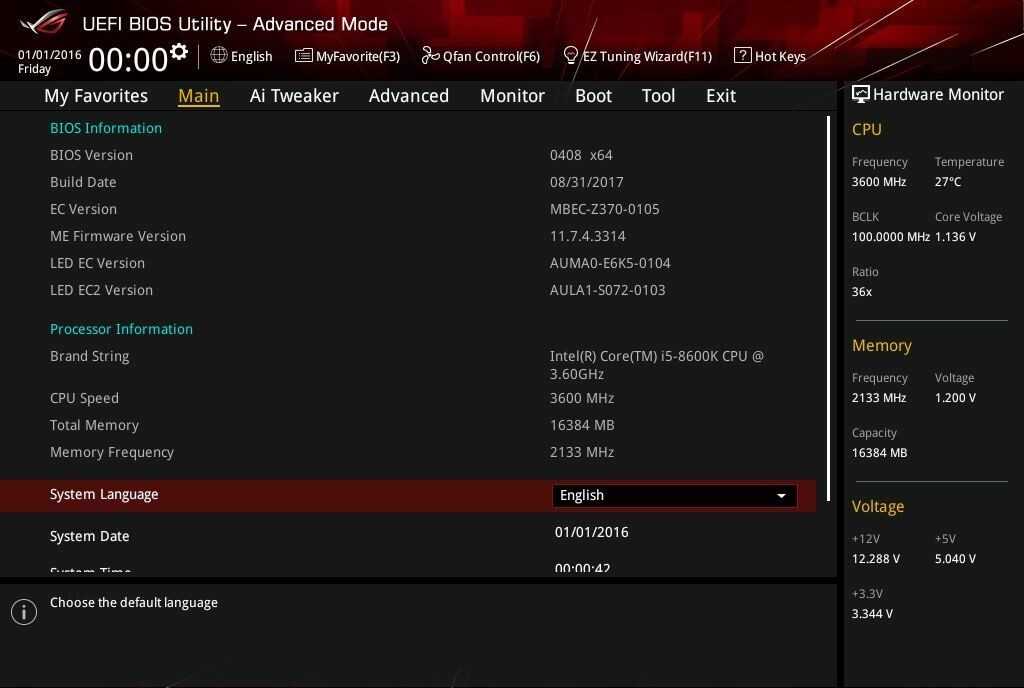Open the Monitor tab
The image size is (1024, 688).
(x=512, y=96)
